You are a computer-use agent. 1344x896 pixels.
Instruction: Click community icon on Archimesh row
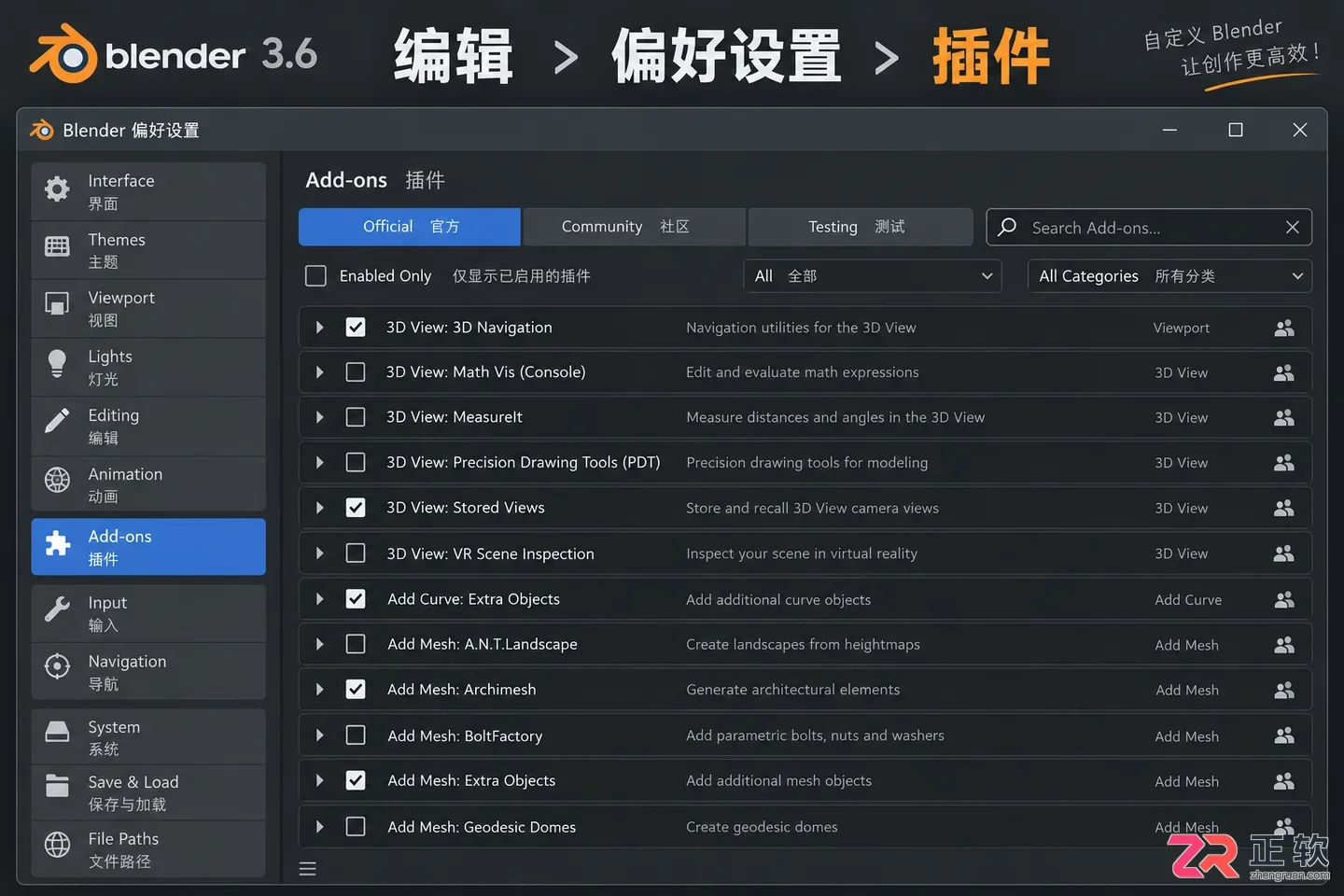pyautogui.click(x=1284, y=690)
